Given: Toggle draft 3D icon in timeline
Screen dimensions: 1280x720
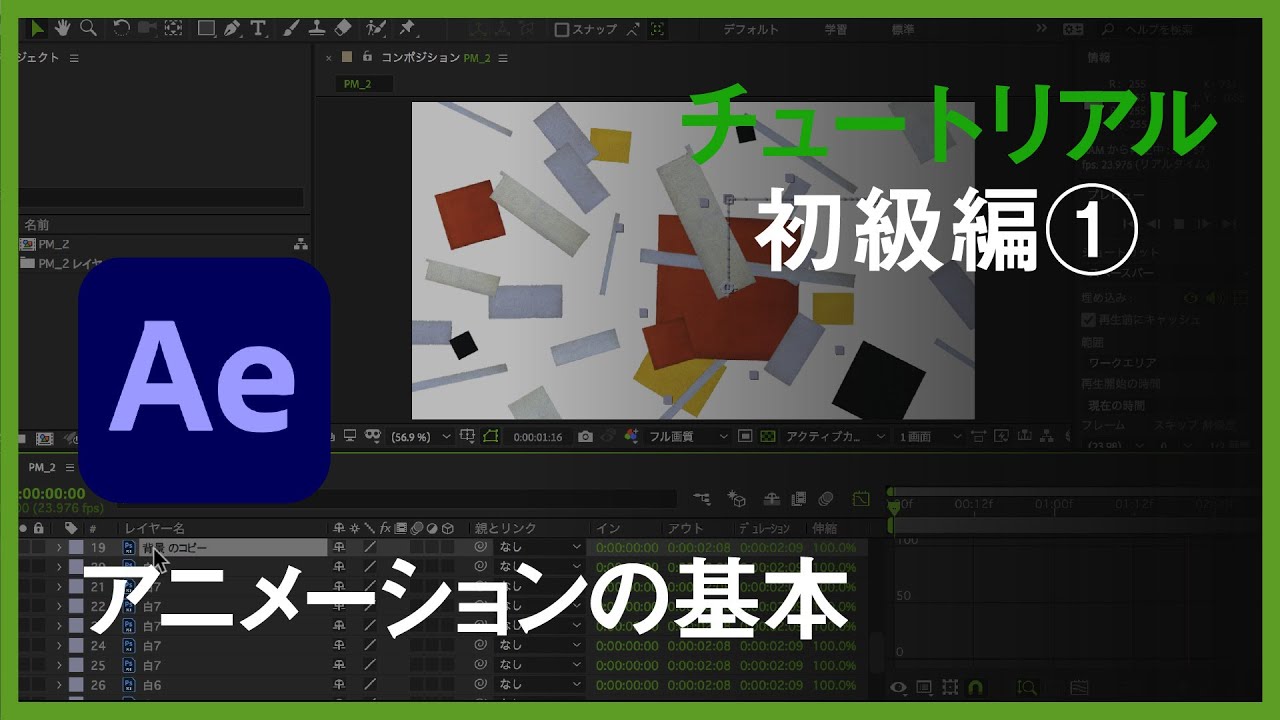Looking at the screenshot, I should coord(737,498).
